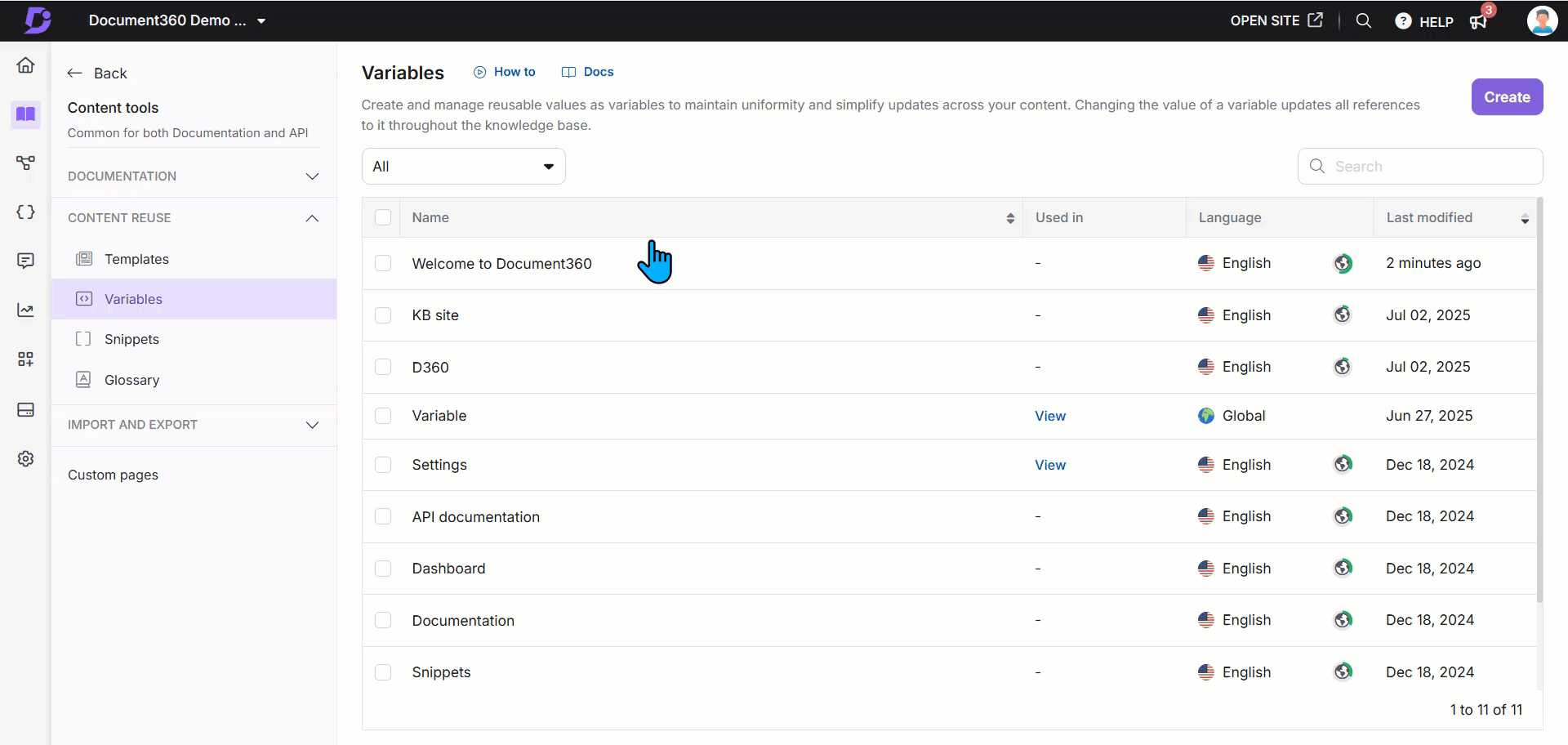
Task: Click the globe icon in API documentation row
Action: (x=1343, y=516)
